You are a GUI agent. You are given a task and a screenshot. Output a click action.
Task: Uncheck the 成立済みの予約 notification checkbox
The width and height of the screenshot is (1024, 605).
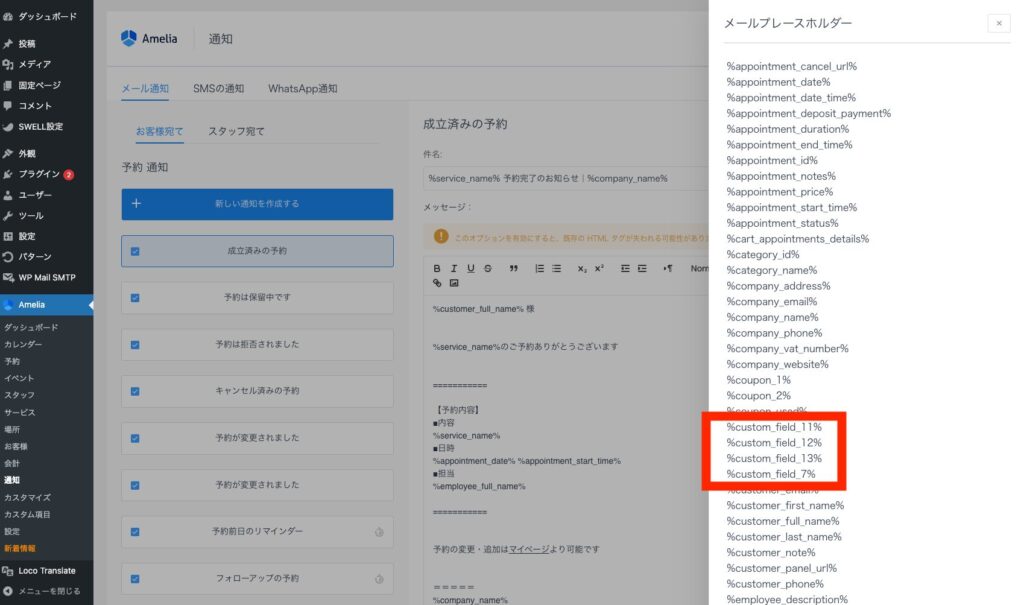click(135, 251)
